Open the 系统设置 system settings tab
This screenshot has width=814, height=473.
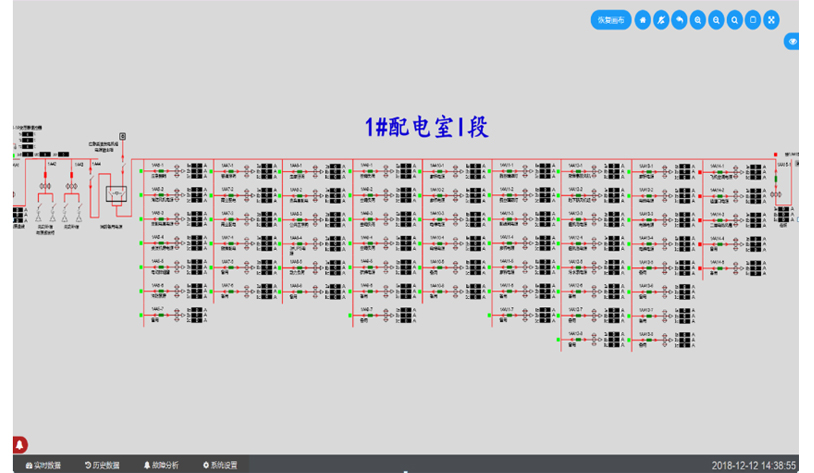220,465
